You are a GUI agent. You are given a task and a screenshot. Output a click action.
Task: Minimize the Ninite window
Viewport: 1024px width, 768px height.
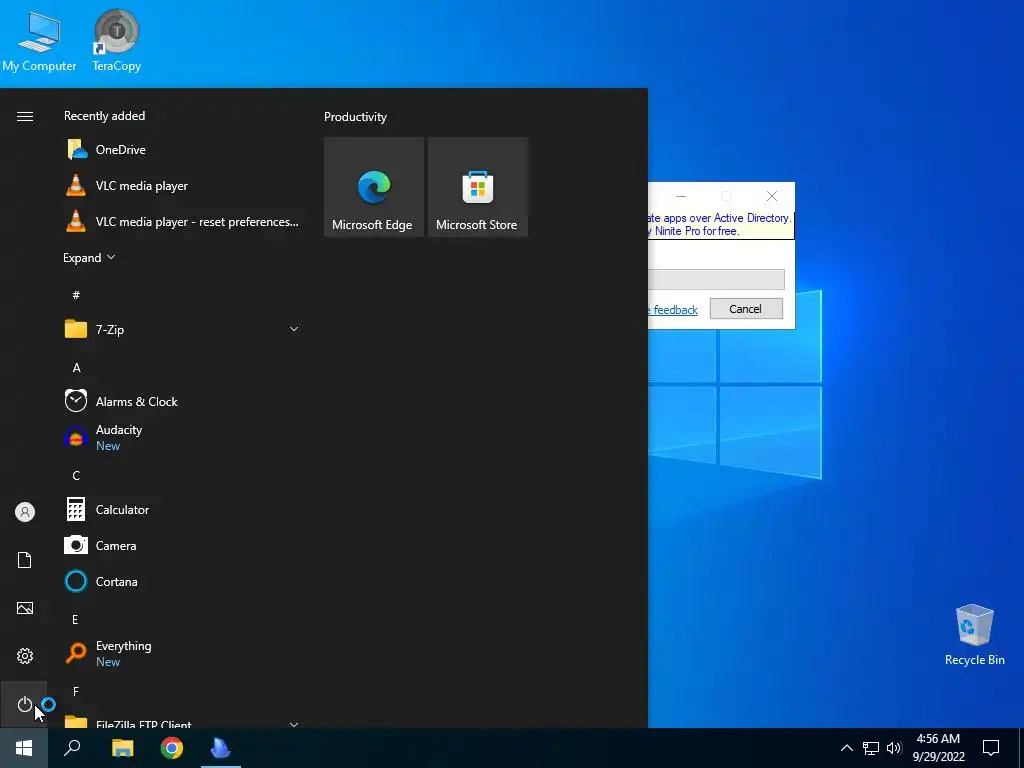680,196
